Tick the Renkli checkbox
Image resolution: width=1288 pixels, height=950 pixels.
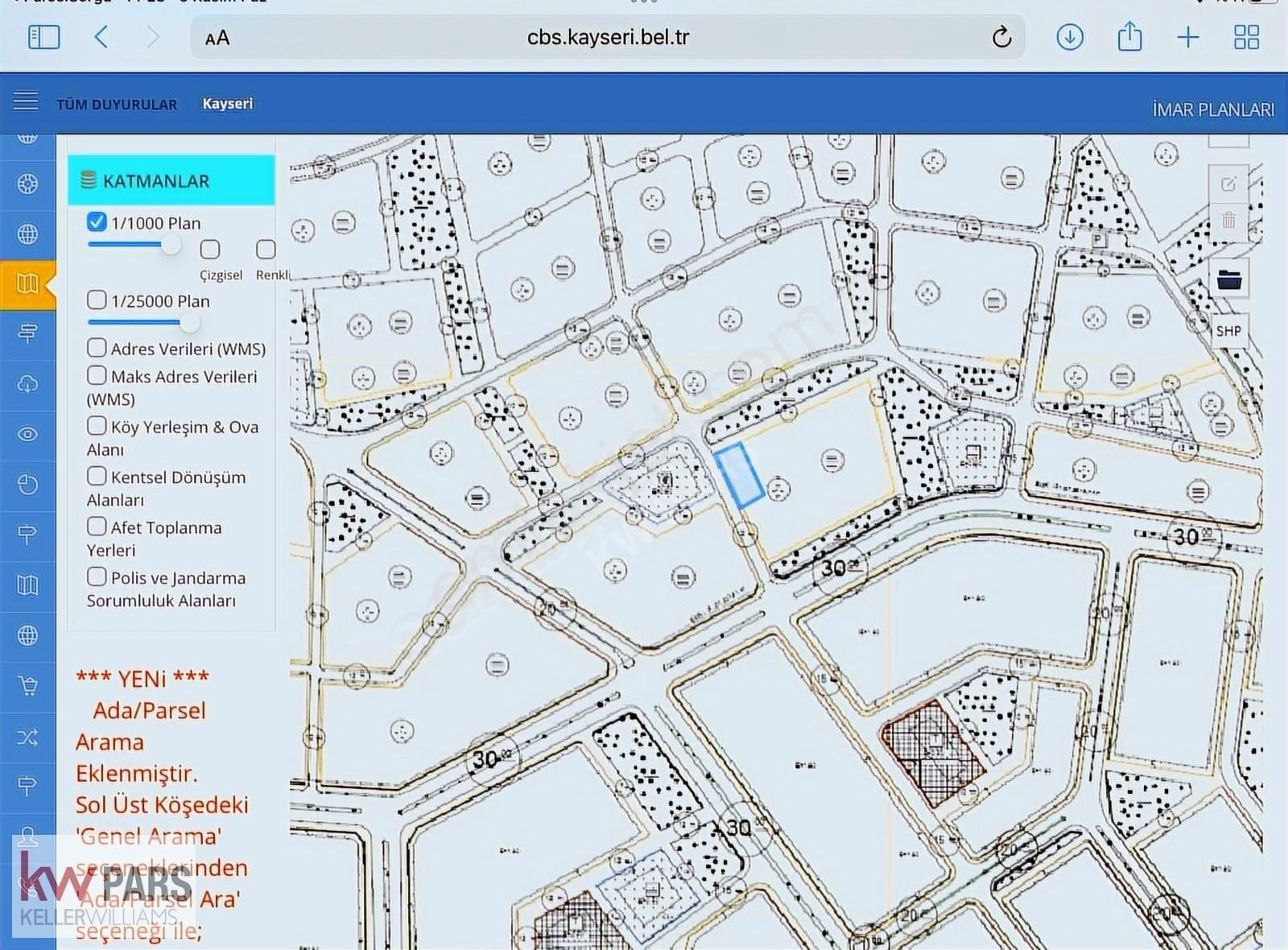[266, 249]
